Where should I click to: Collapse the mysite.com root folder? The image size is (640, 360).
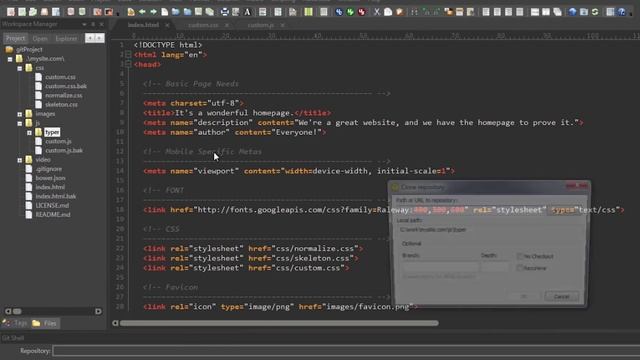tap(10, 59)
